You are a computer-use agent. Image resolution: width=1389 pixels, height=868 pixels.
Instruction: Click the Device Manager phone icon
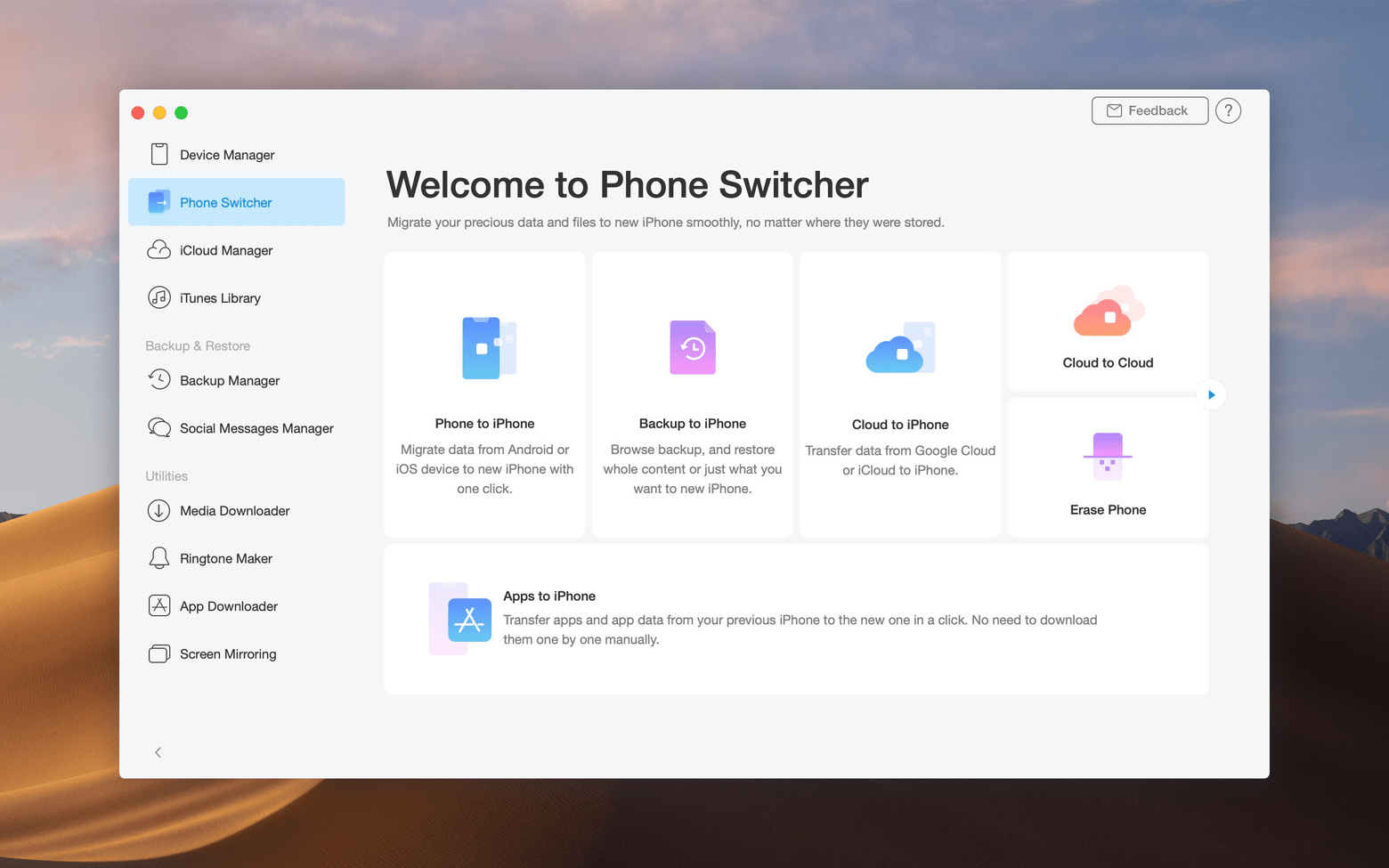(159, 154)
